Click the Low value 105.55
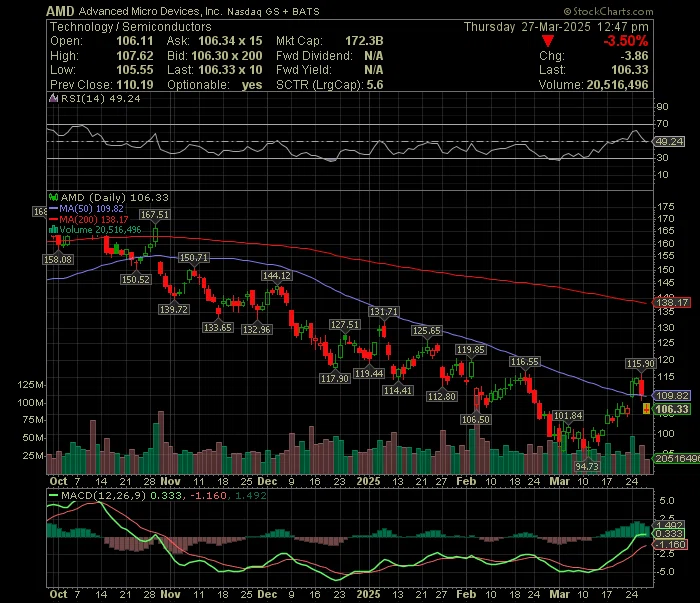This screenshot has height=603, width=700. tap(135, 70)
